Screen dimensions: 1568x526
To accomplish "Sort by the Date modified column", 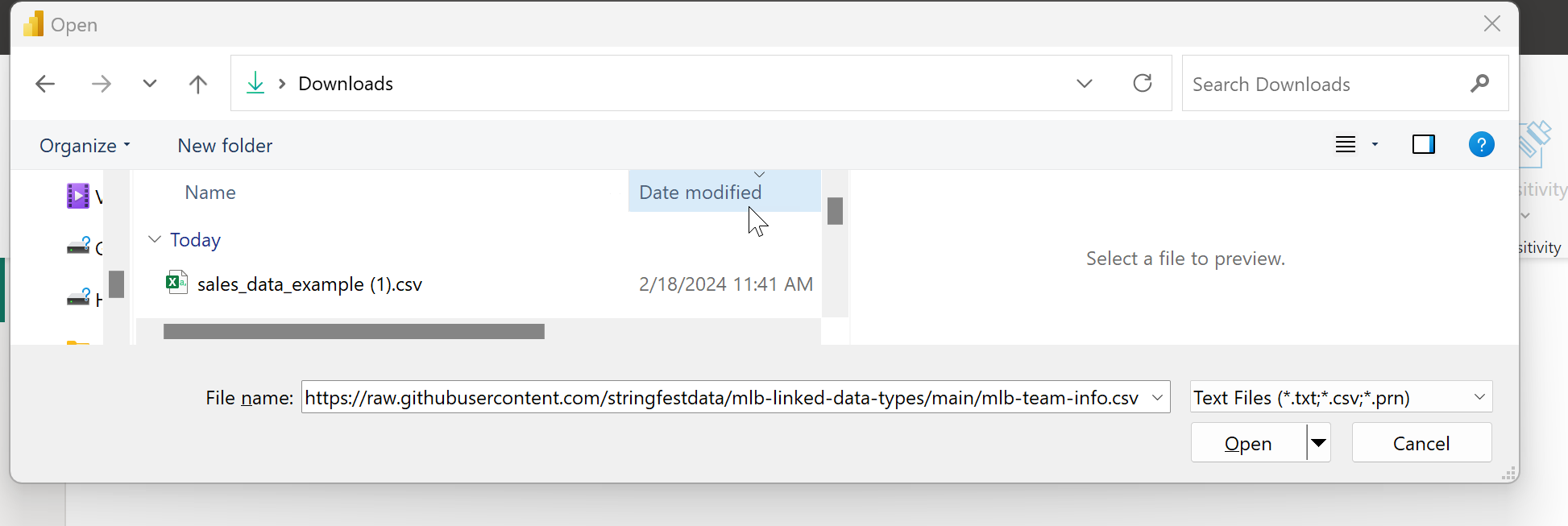I will (699, 193).
